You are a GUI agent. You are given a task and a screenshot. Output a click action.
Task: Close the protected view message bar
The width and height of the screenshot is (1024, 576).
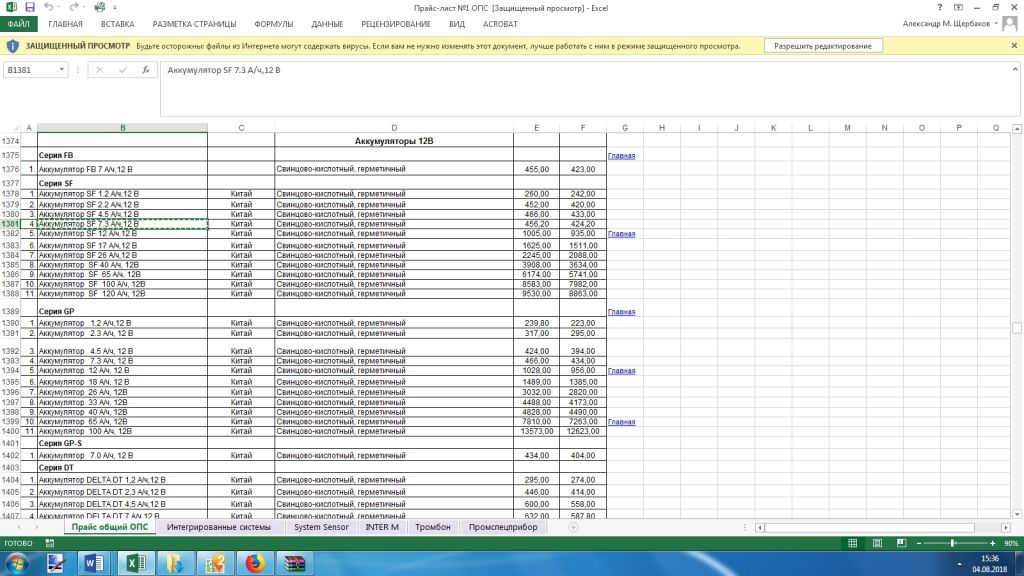point(1014,46)
